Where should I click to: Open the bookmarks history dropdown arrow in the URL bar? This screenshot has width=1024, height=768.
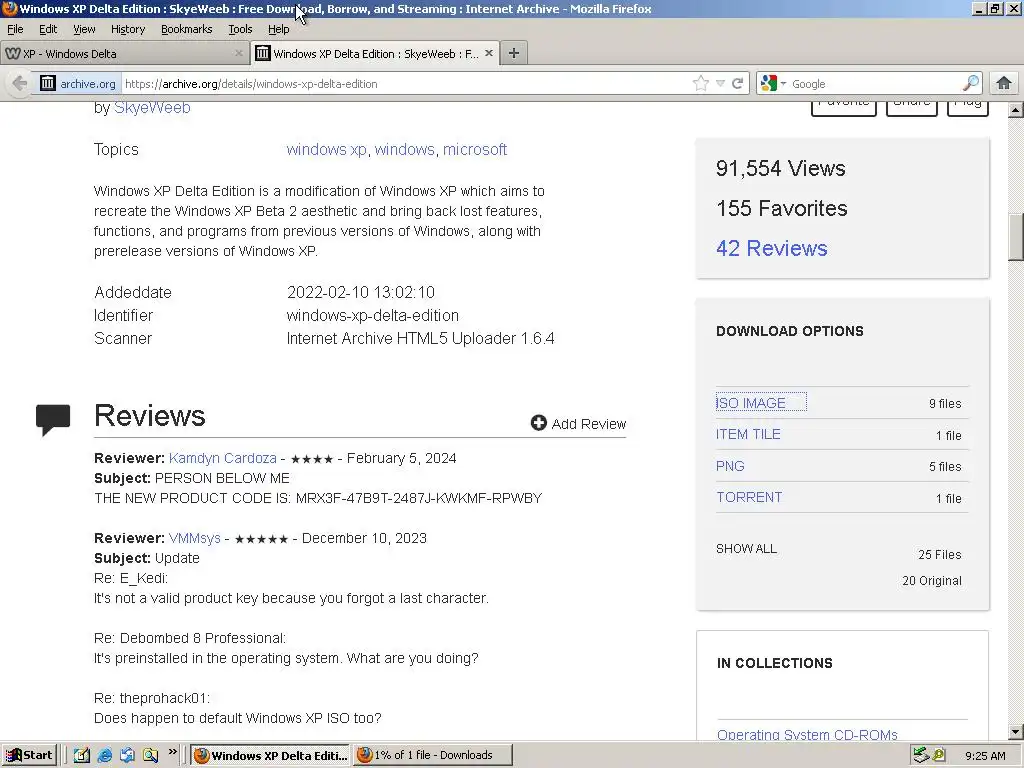click(x=720, y=84)
